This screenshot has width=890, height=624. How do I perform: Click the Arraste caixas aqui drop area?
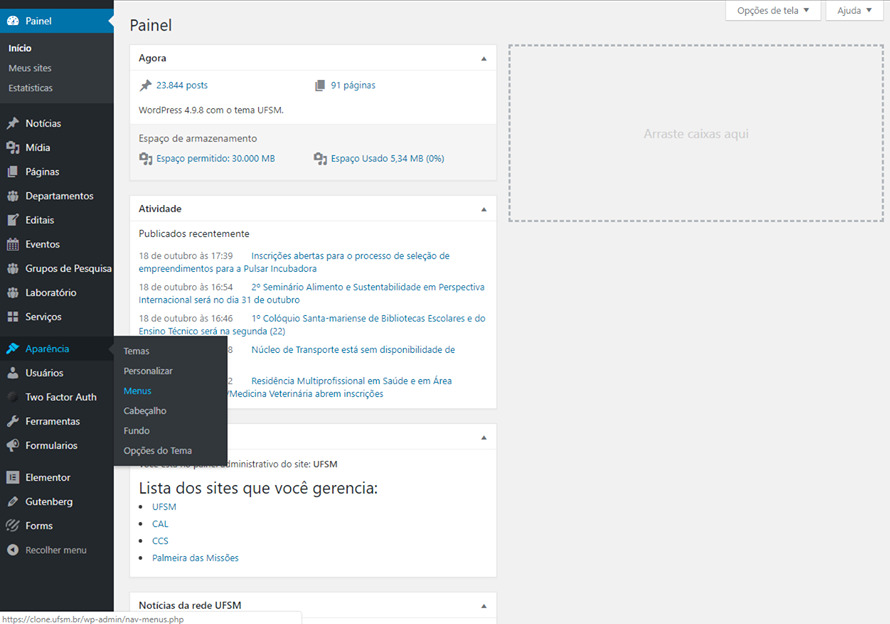[x=695, y=134]
